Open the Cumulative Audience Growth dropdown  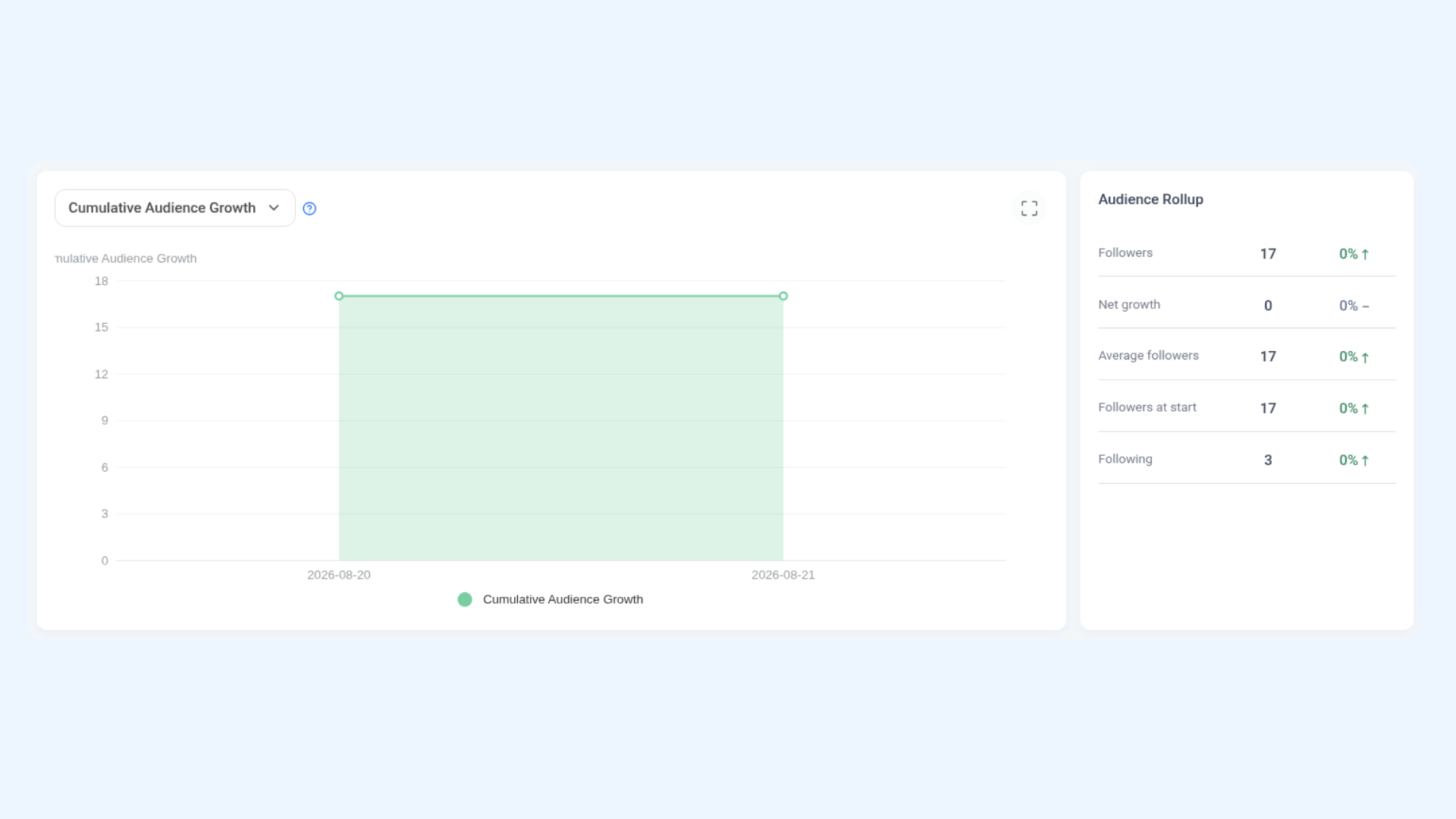click(174, 208)
